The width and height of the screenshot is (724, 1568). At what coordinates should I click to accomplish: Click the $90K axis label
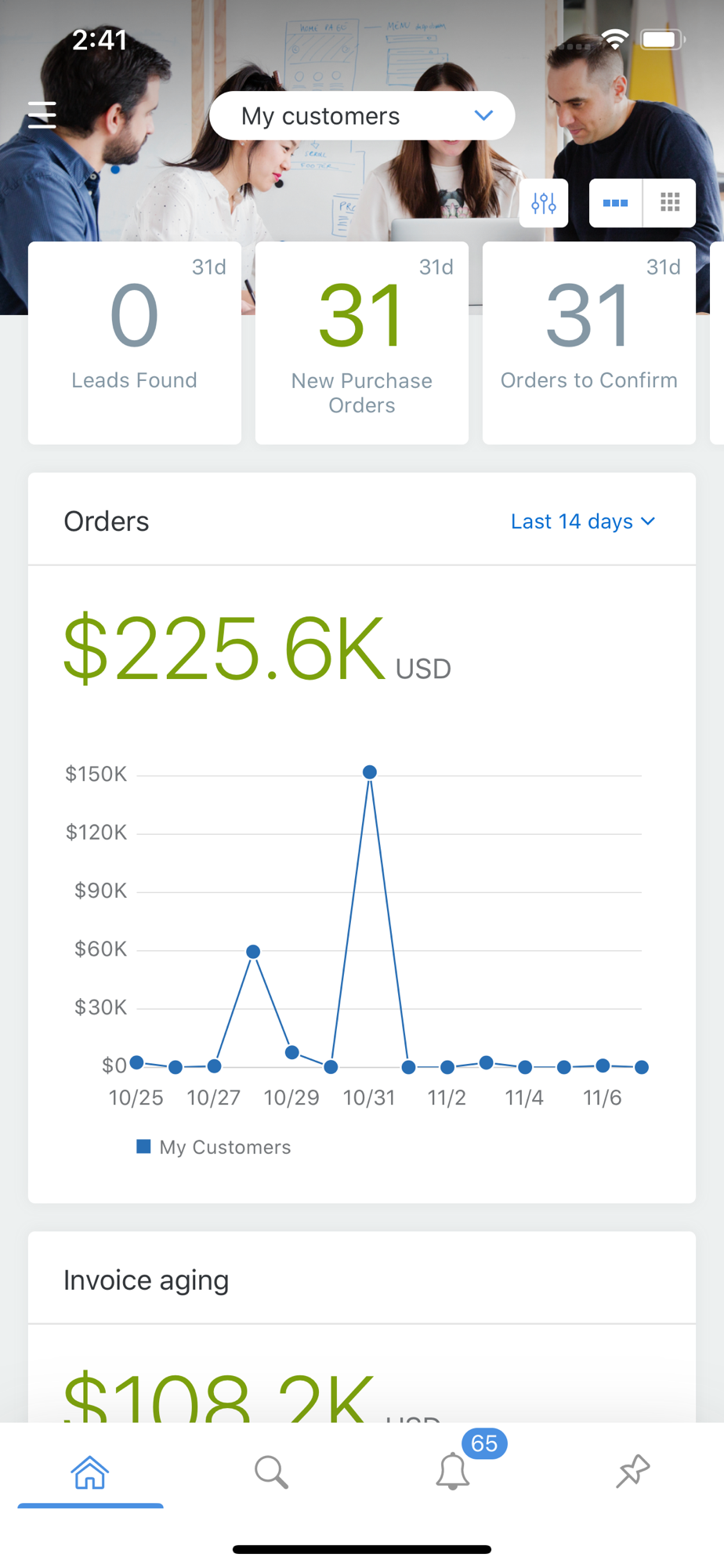(x=100, y=891)
